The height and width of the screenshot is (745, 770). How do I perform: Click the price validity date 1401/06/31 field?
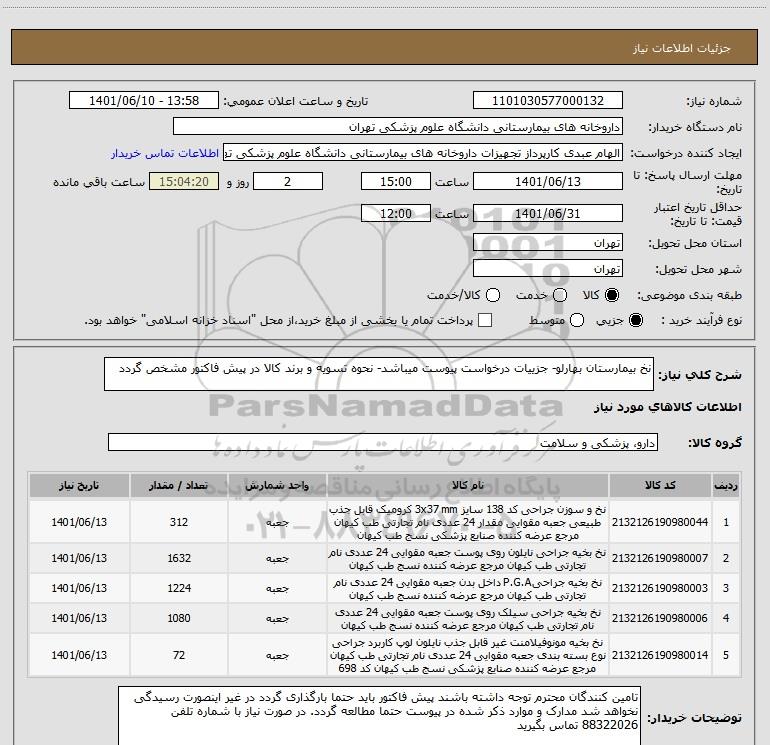click(x=548, y=213)
